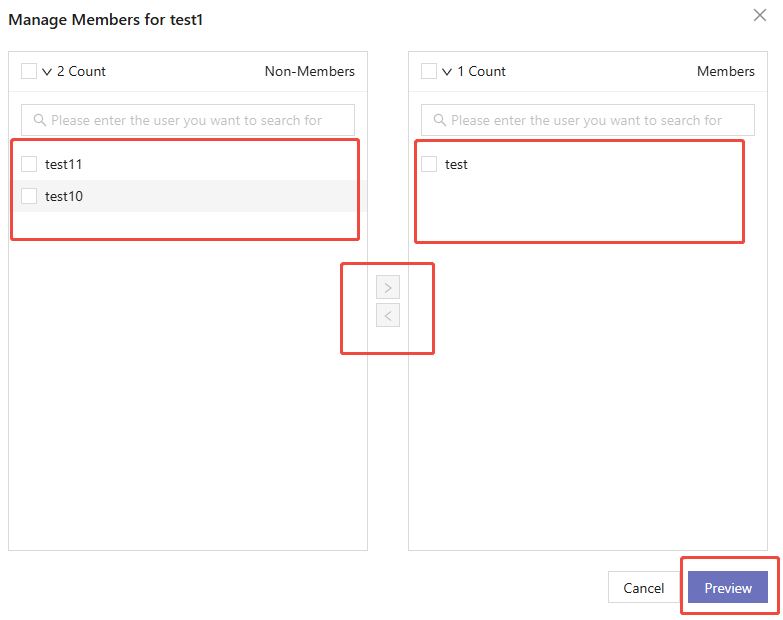Select the test10 user name
The width and height of the screenshot is (783, 620).
pos(64,196)
